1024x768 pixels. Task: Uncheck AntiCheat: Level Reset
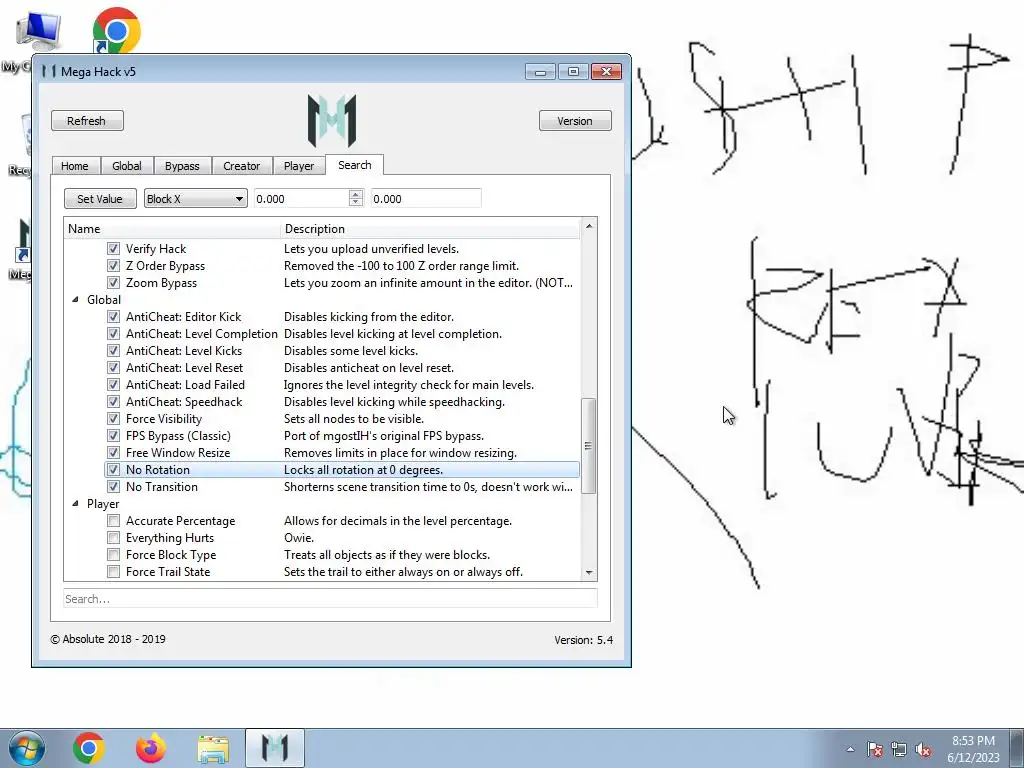tap(114, 368)
